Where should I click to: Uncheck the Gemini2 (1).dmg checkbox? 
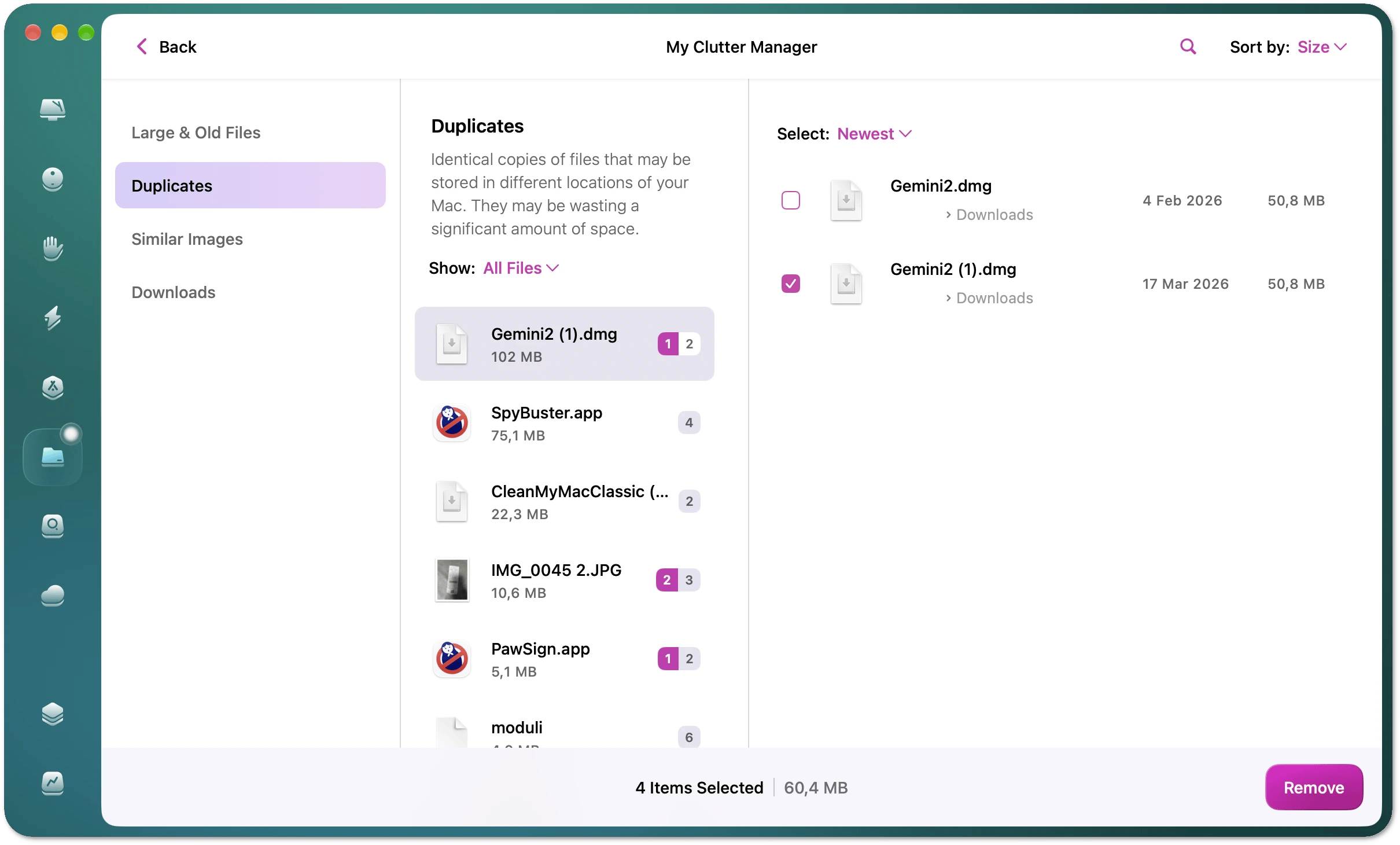[x=791, y=284]
